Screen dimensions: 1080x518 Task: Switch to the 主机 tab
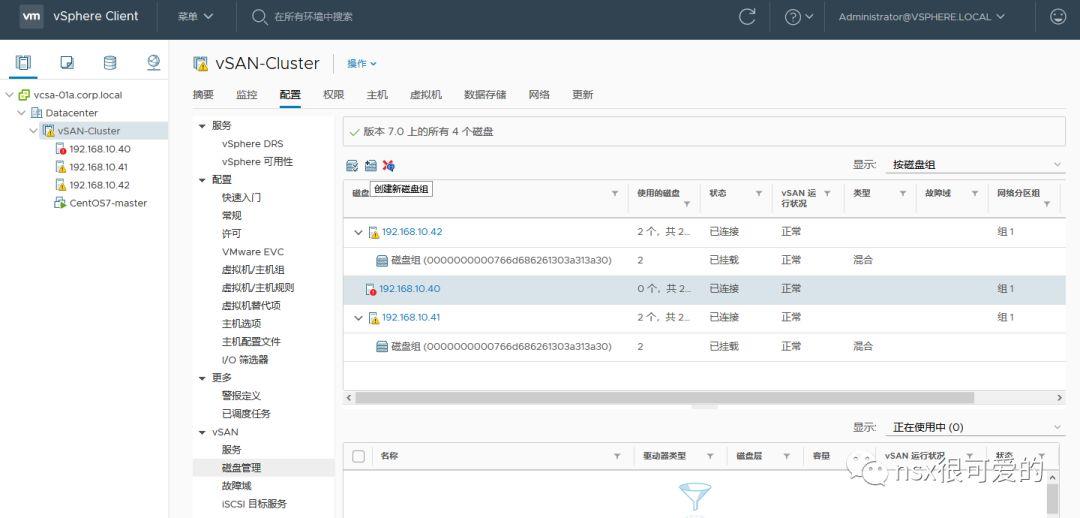coord(377,95)
